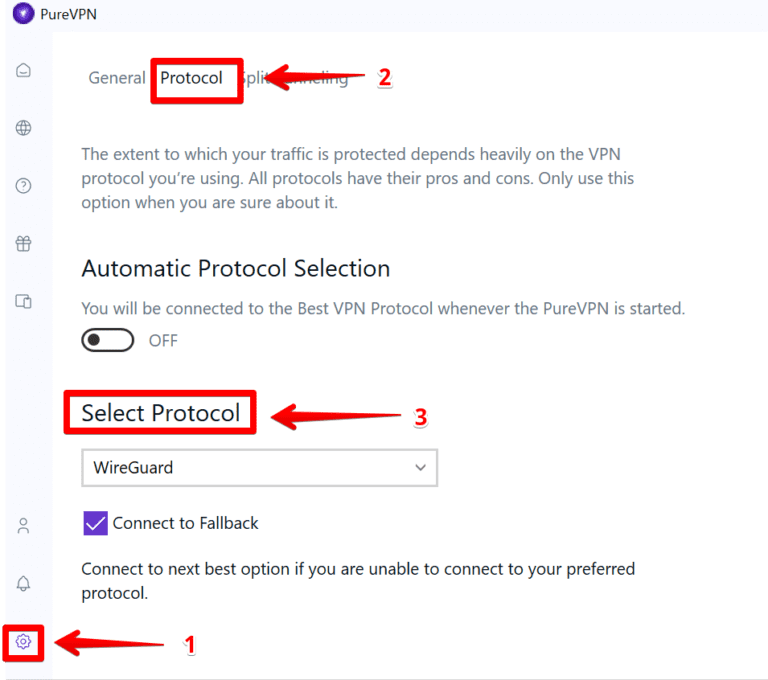Click the chevron arrow on protocol dropdown
The width and height of the screenshot is (768, 680).
(420, 467)
